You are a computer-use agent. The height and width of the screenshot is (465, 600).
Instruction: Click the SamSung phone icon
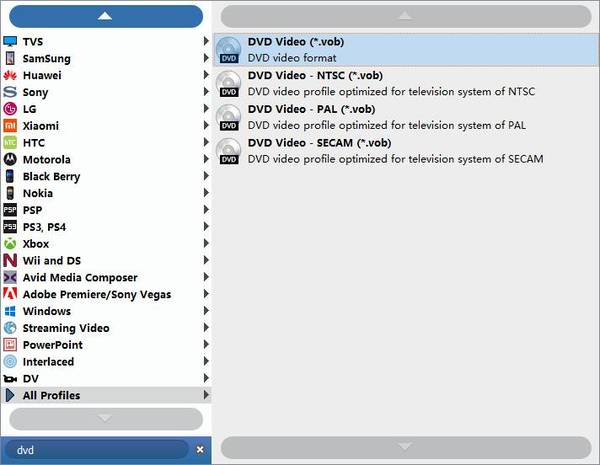[x=10, y=58]
